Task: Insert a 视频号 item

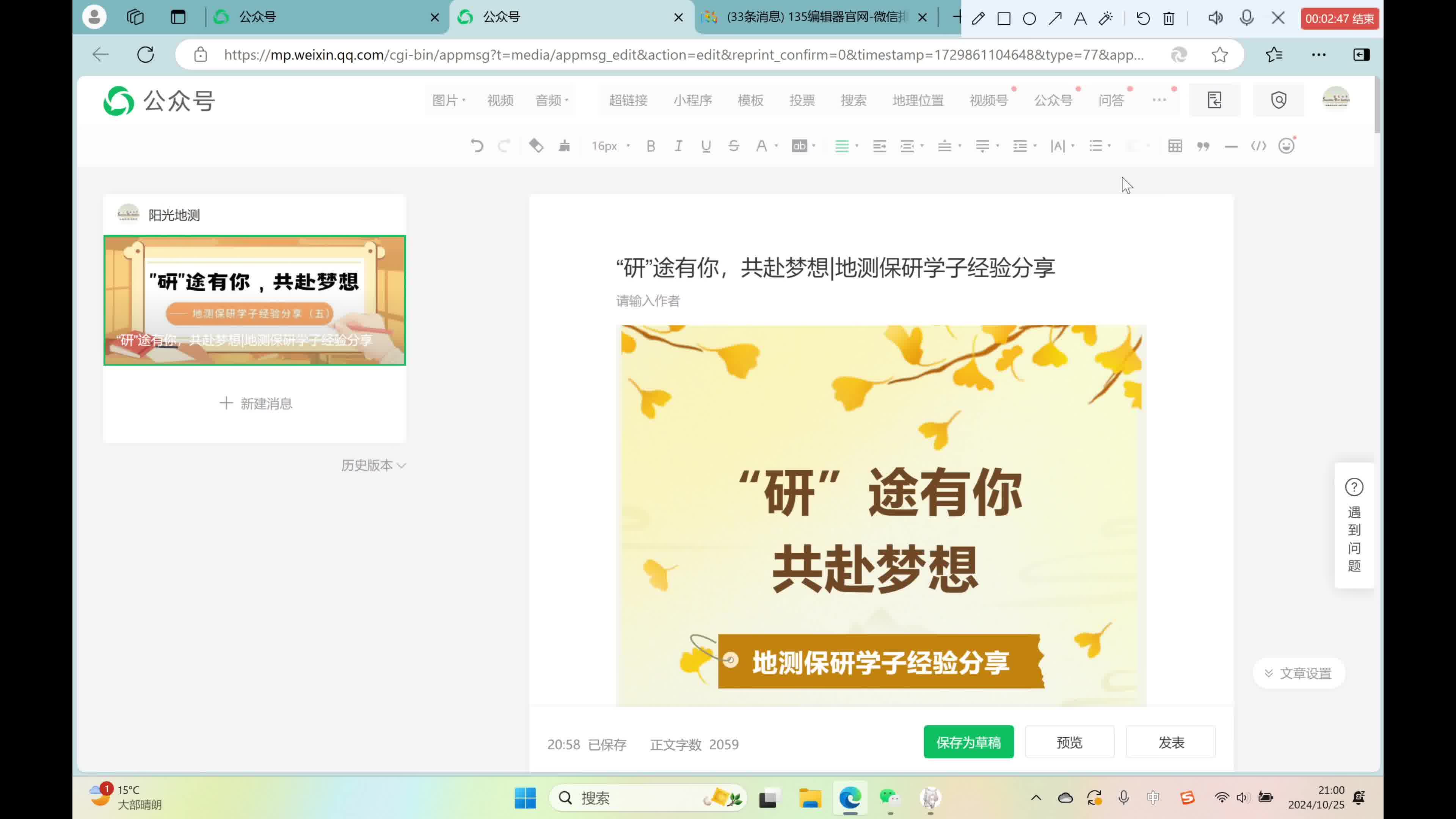Action: pos(988,100)
